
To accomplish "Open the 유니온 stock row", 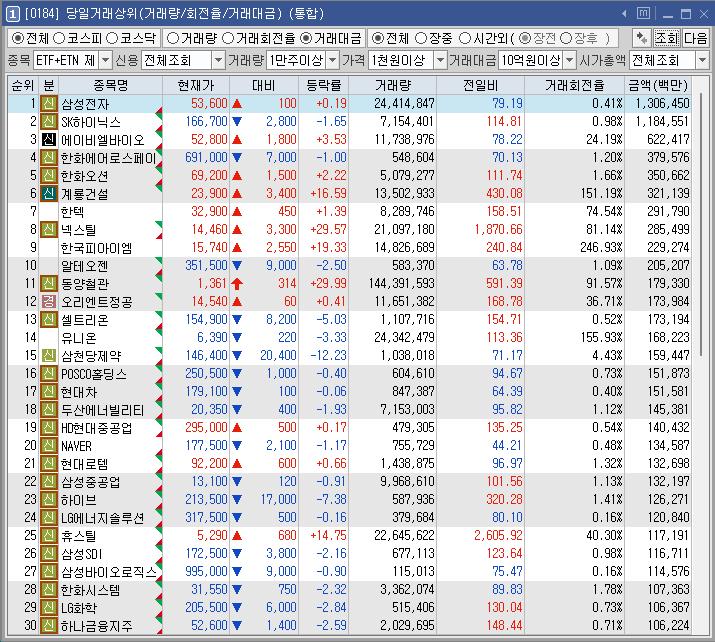I will [x=349, y=337].
